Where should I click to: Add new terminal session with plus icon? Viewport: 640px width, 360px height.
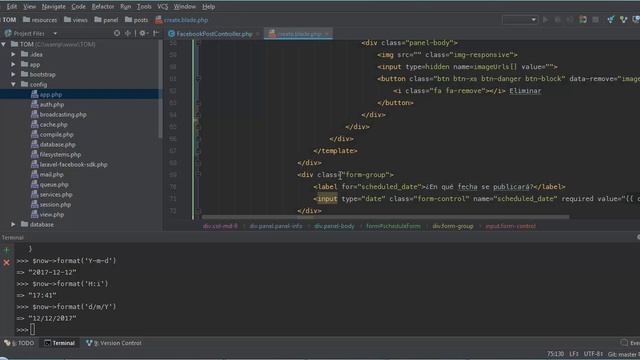7,250
